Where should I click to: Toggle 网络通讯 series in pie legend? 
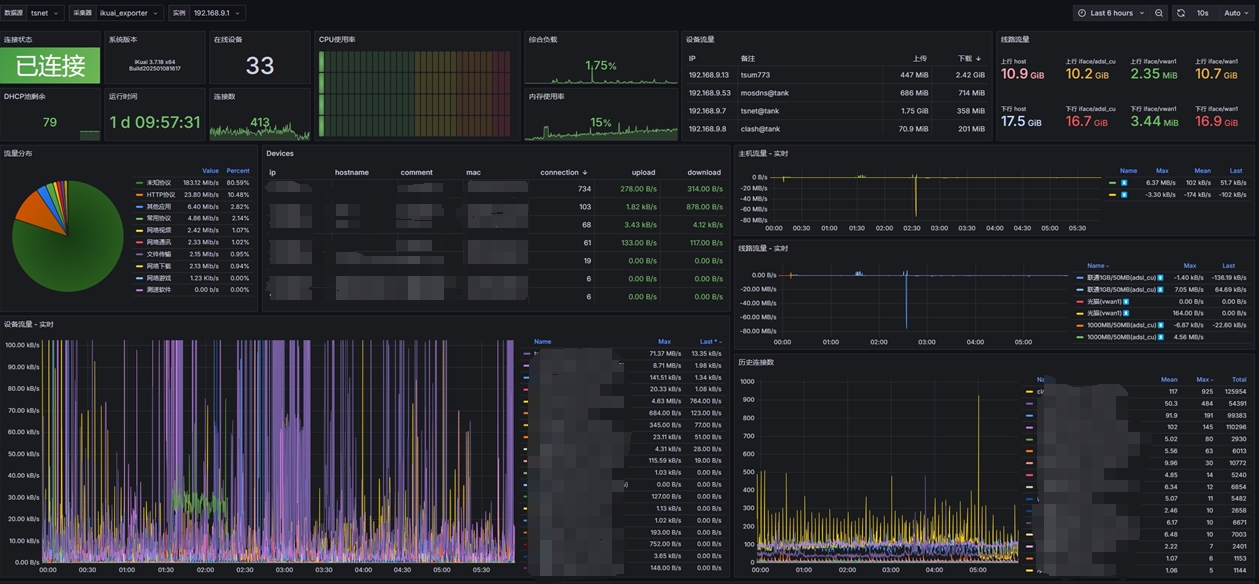pyautogui.click(x=159, y=242)
